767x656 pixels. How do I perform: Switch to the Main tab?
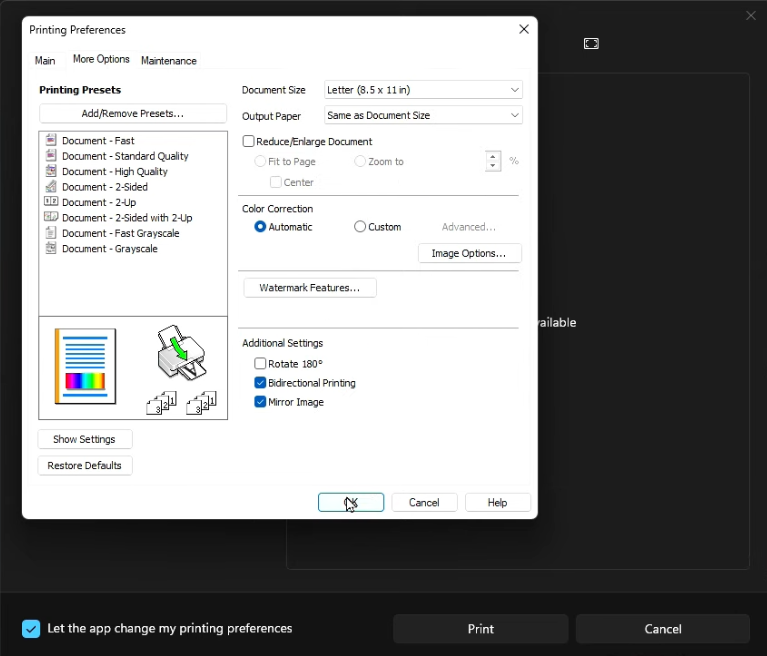pyautogui.click(x=45, y=61)
